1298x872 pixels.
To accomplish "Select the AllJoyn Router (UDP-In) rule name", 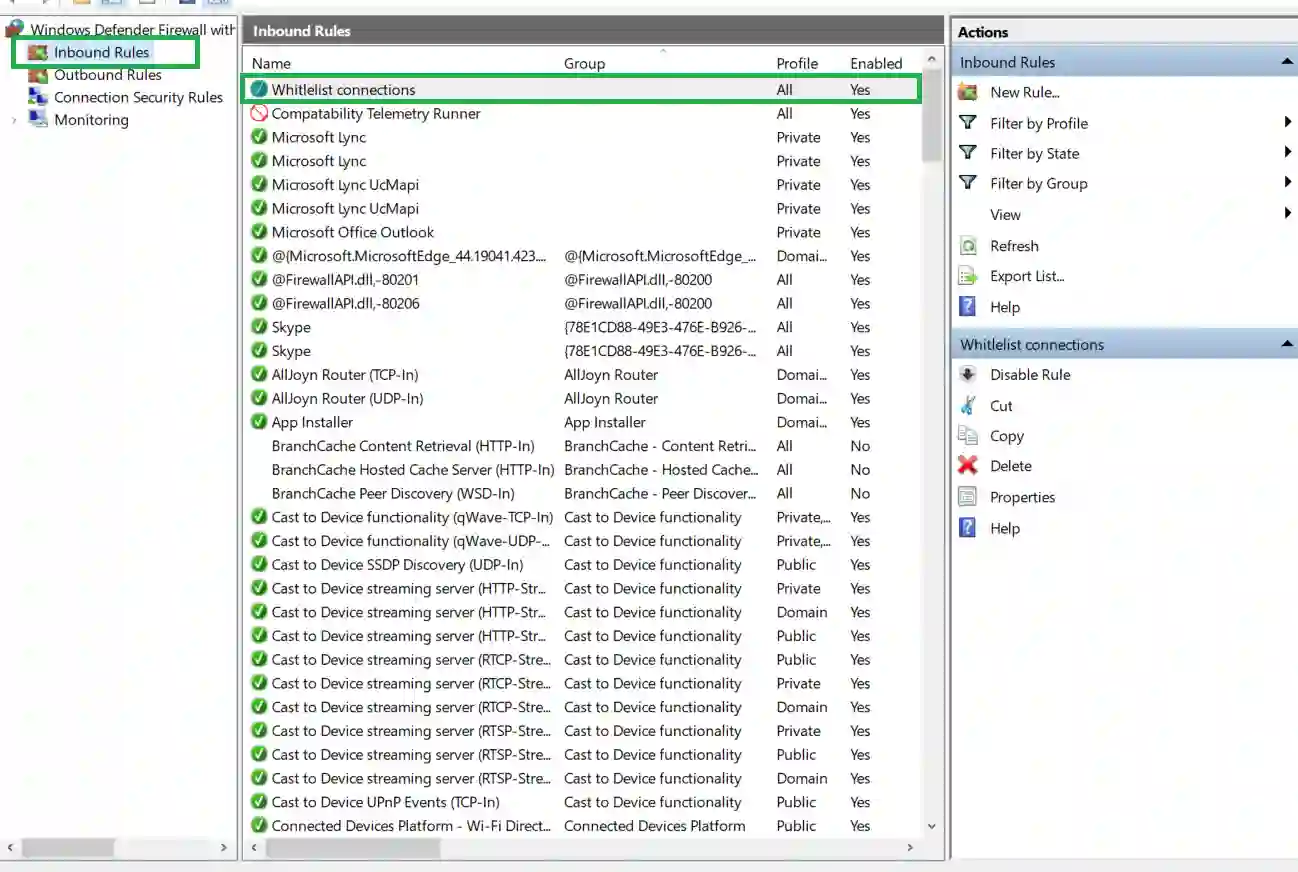I will point(347,398).
